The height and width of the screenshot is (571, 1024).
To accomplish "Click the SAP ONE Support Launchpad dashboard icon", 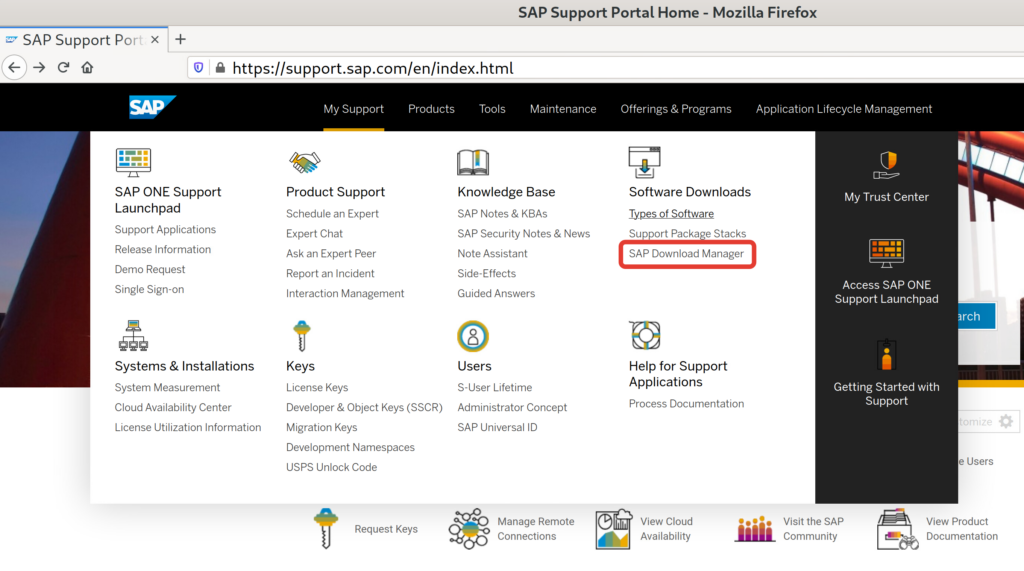I will pos(133,162).
